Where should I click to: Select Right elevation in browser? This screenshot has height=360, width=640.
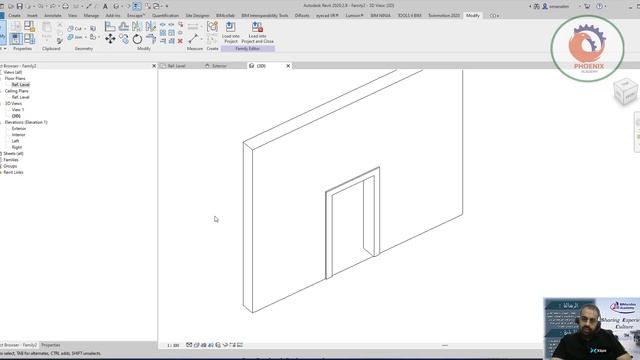(17, 147)
